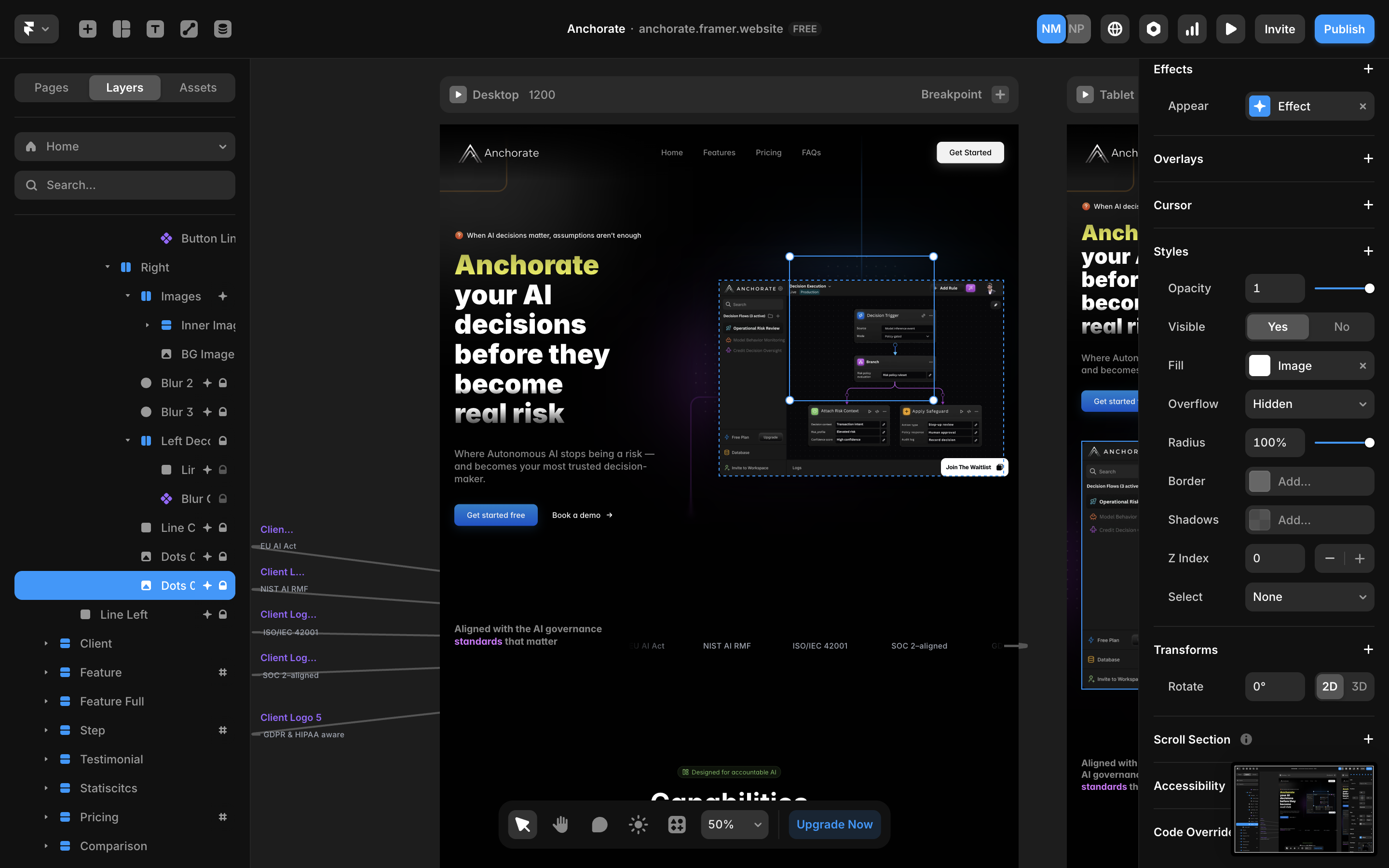Open the Overflow Hidden dropdown

tap(1309, 404)
